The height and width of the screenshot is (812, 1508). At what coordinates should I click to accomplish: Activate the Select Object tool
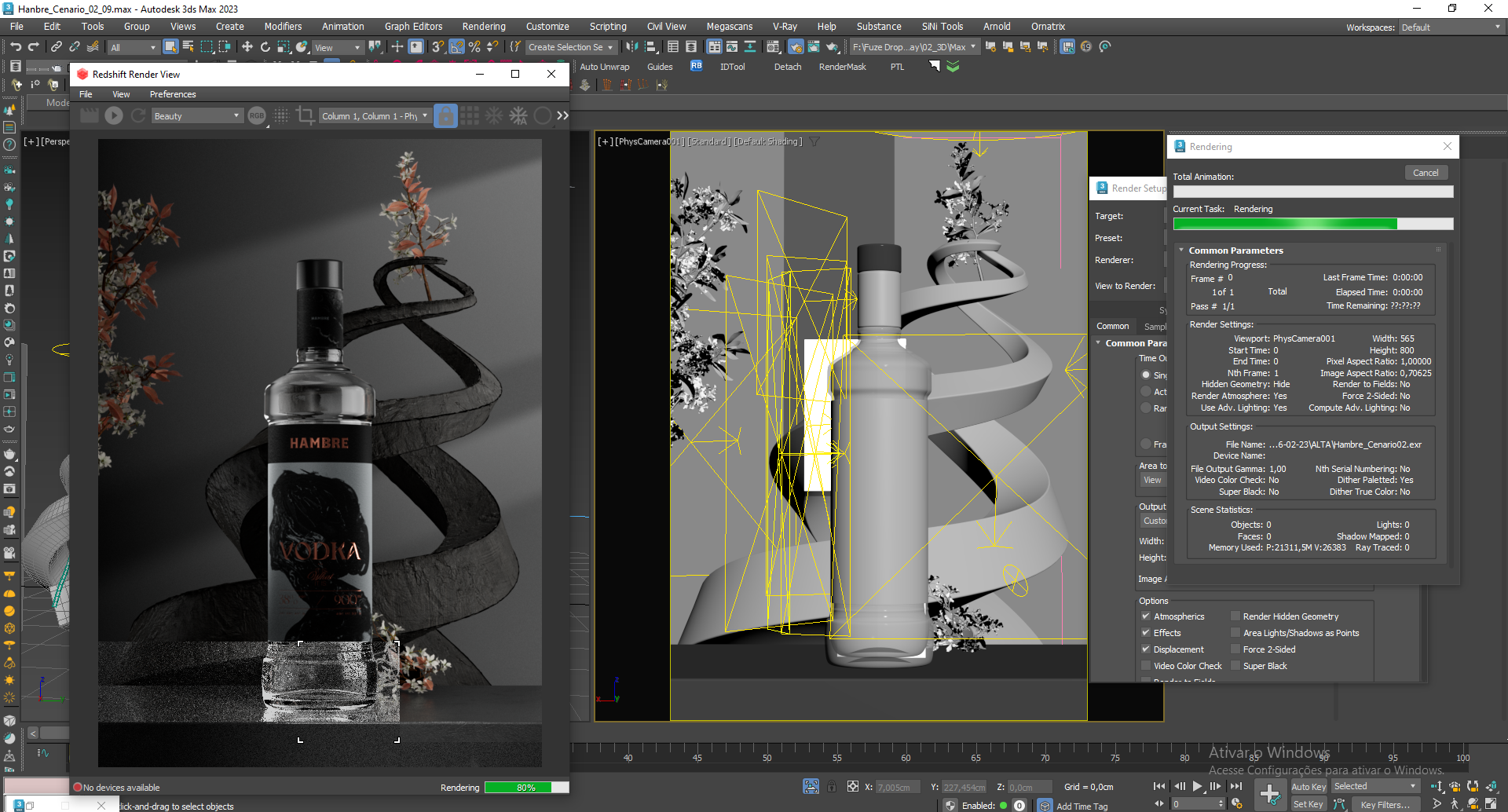(170, 47)
